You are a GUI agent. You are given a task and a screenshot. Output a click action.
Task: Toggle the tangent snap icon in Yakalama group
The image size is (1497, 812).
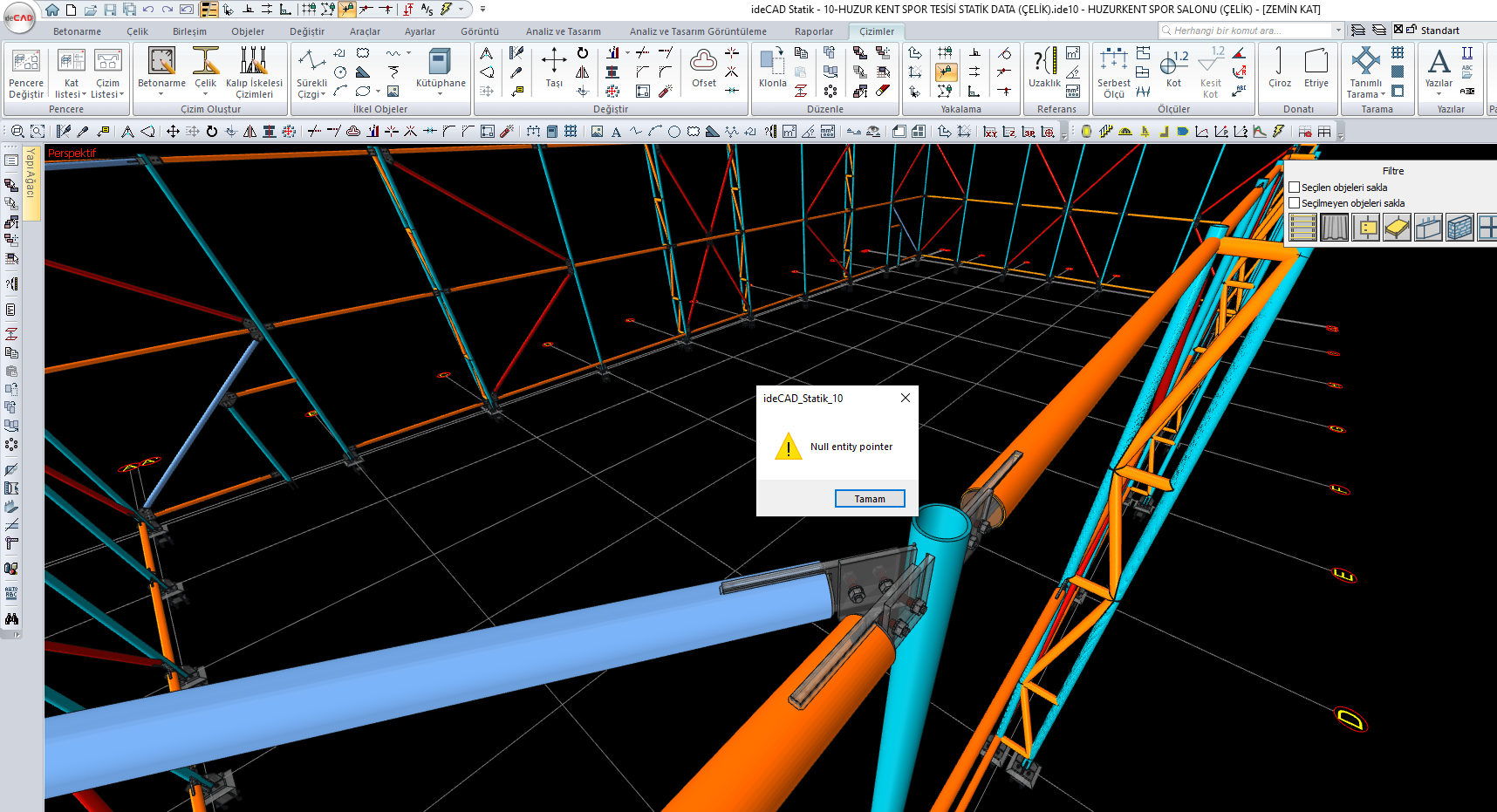pos(1005,53)
